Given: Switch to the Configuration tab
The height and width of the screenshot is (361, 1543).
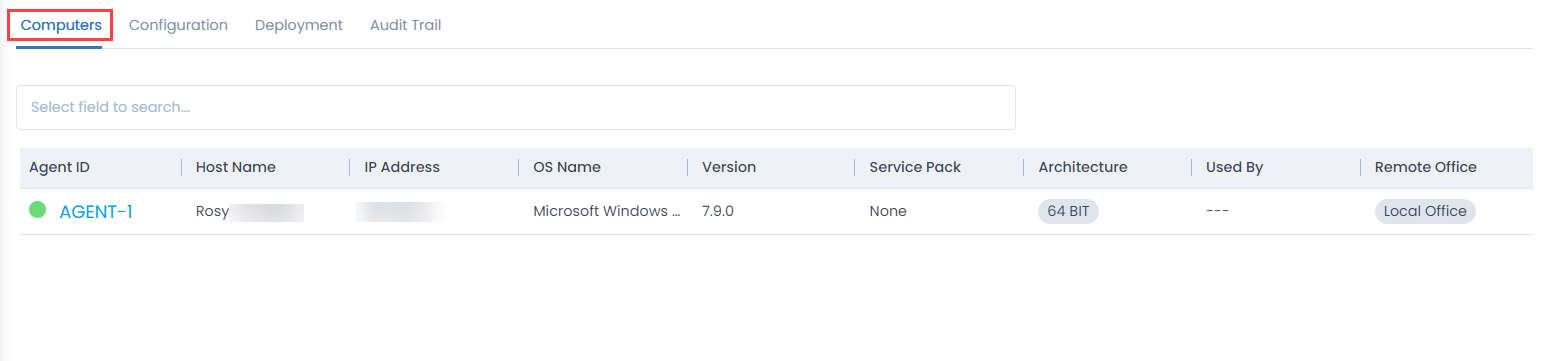Looking at the screenshot, I should click(178, 25).
